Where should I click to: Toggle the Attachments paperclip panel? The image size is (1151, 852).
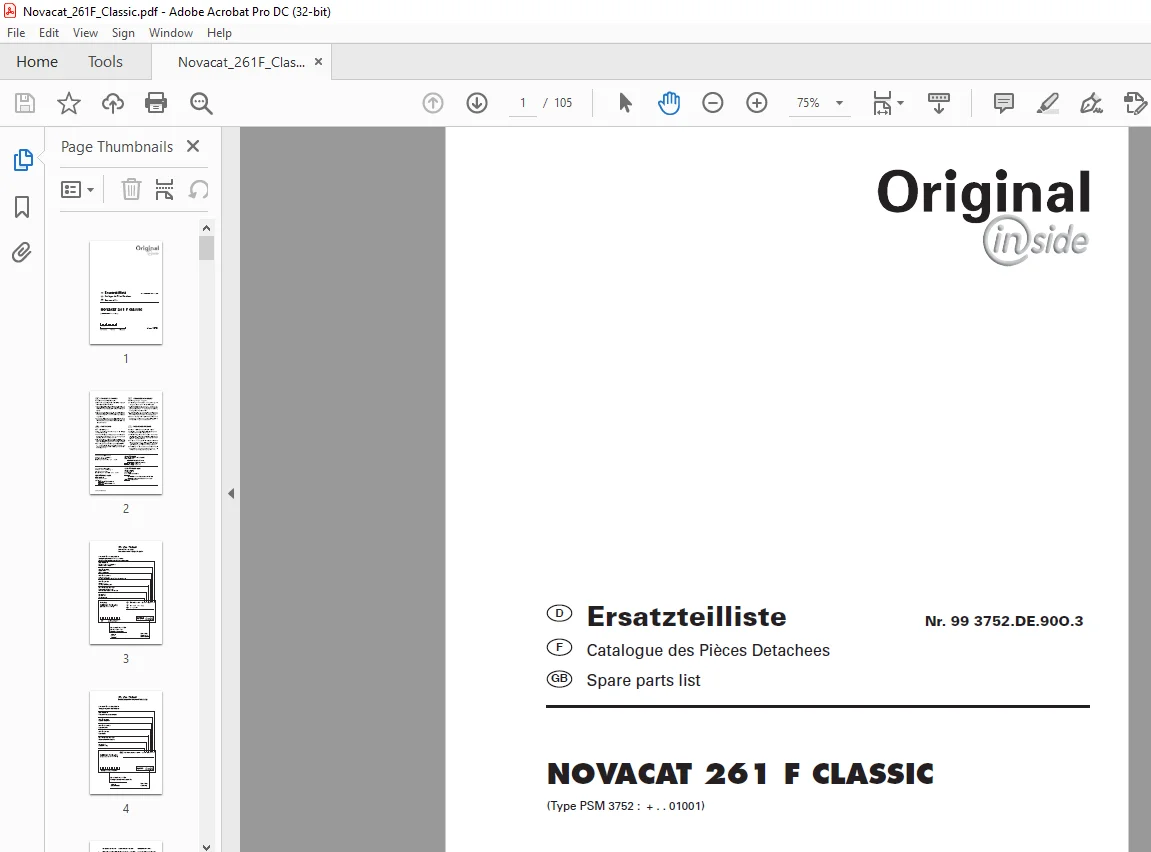click(22, 253)
